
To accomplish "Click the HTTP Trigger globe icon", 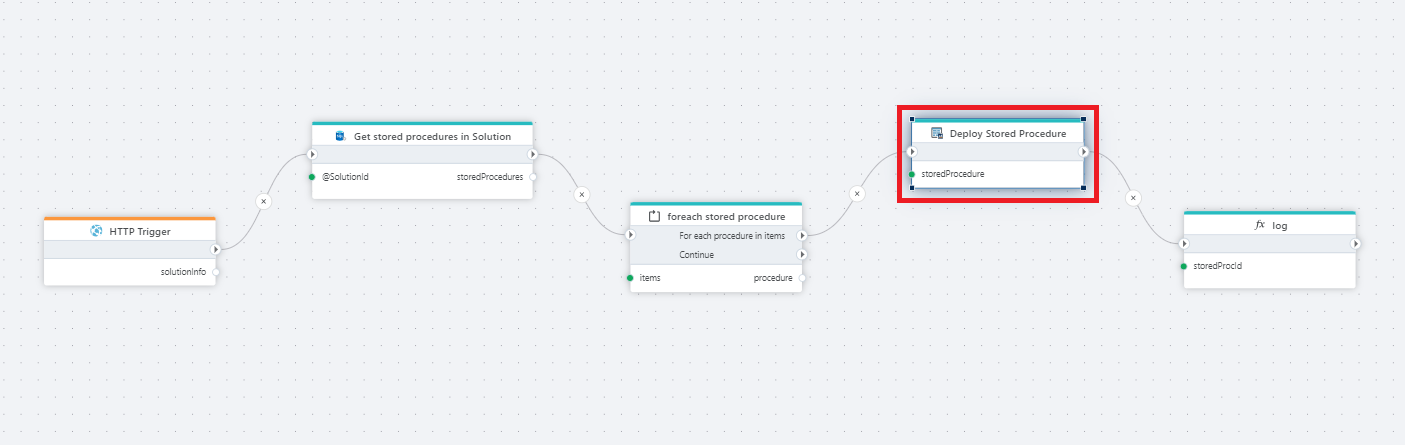I will [x=96, y=231].
